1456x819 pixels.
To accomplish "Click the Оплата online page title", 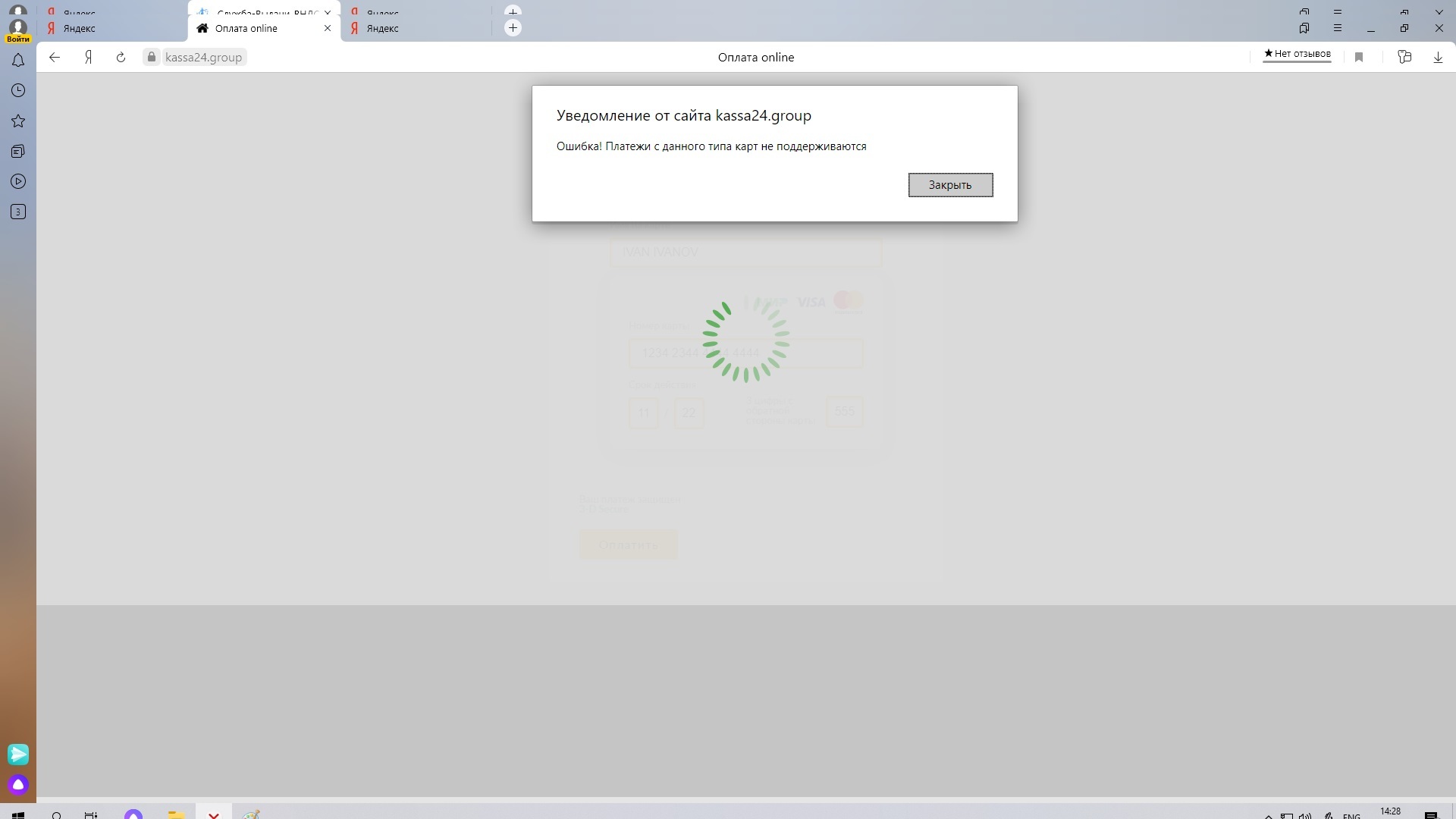I will (756, 58).
